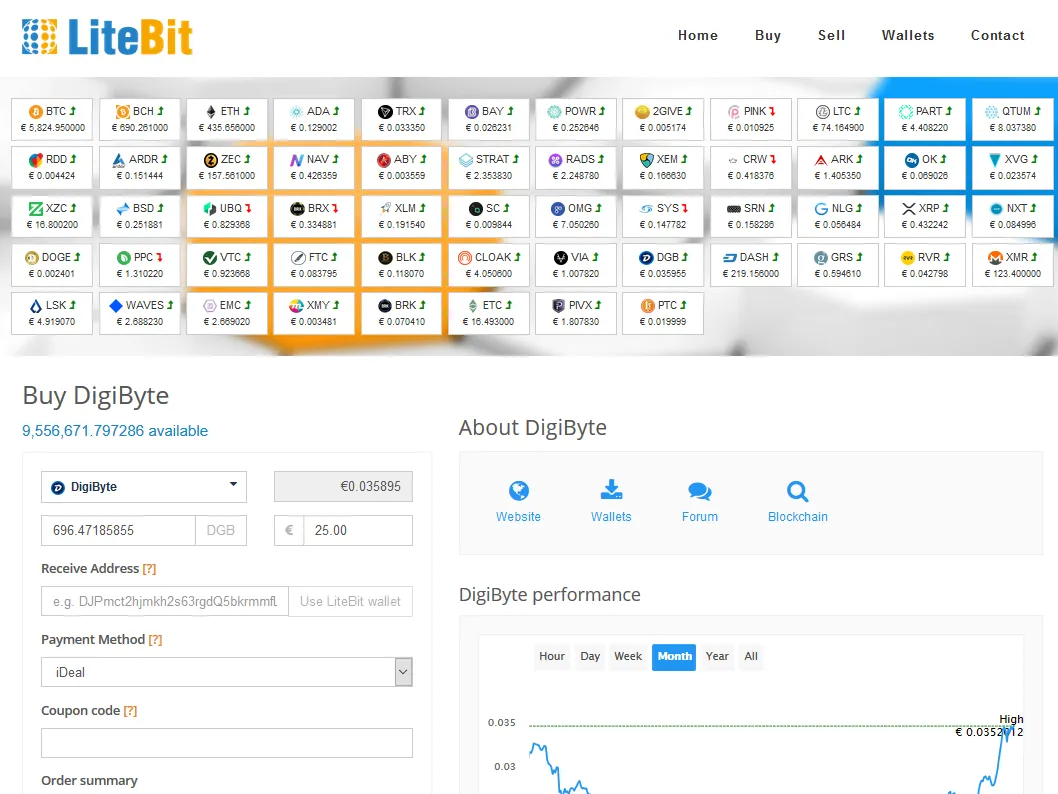Open Coupon code help [?] link
This screenshot has height=794, width=1058.
[x=130, y=710]
